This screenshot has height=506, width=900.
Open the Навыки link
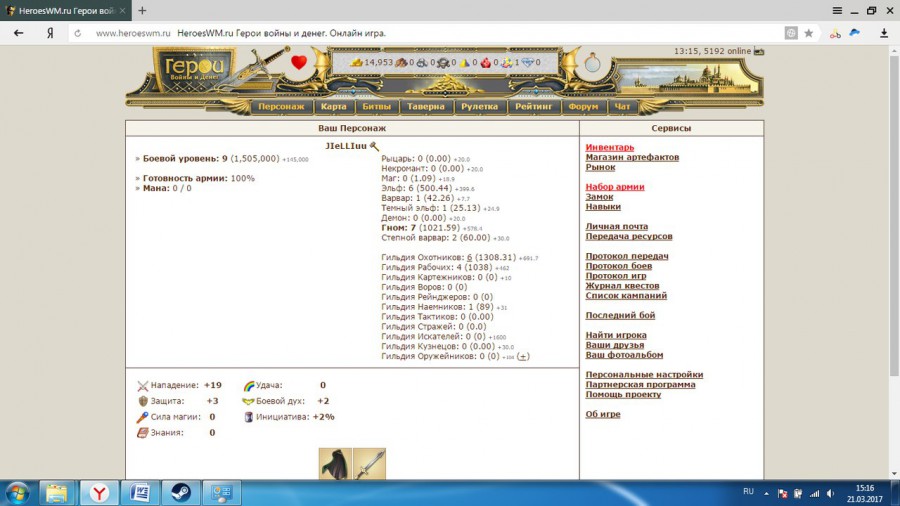coord(603,207)
